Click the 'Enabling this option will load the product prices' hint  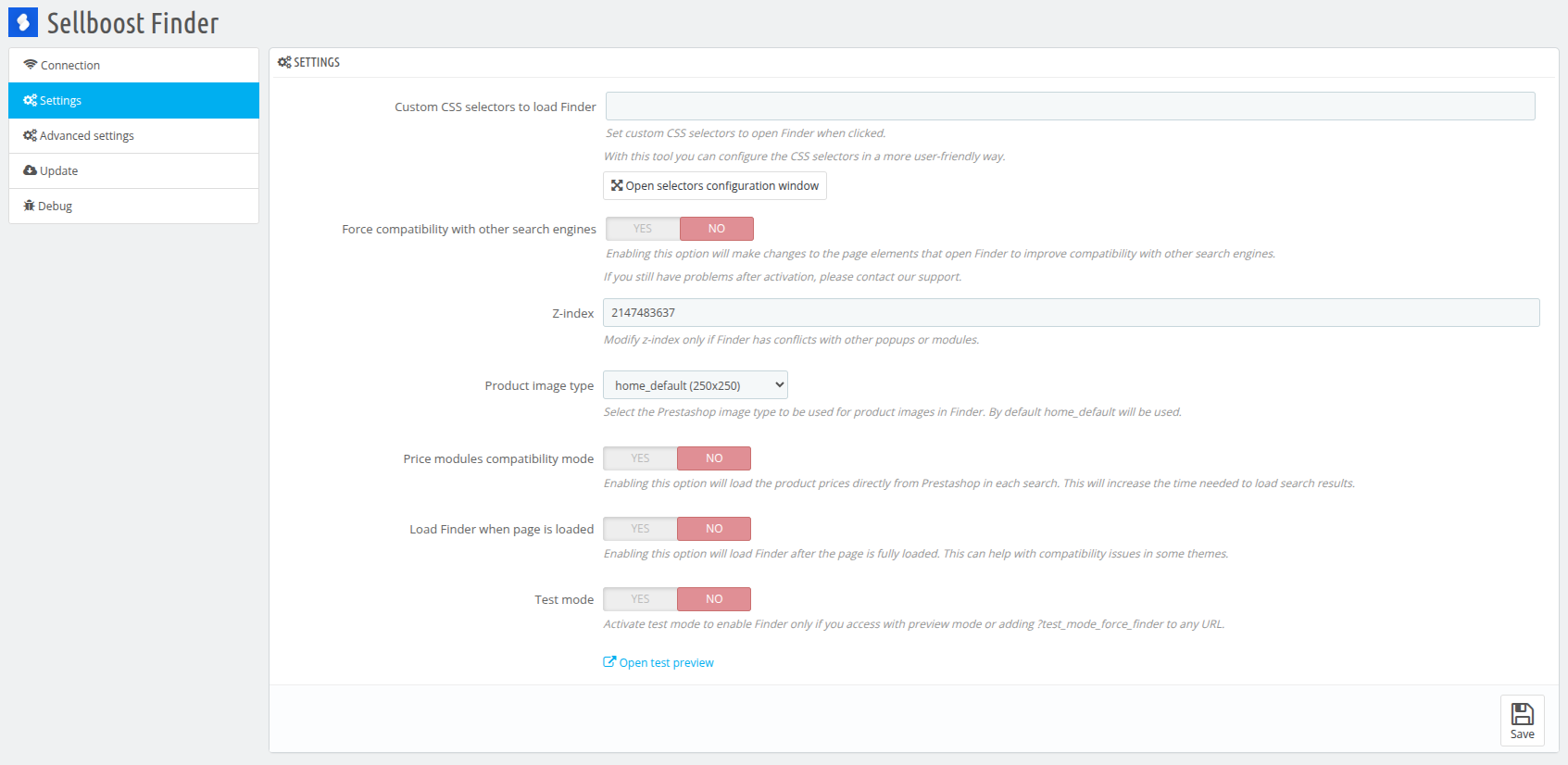[x=979, y=483]
